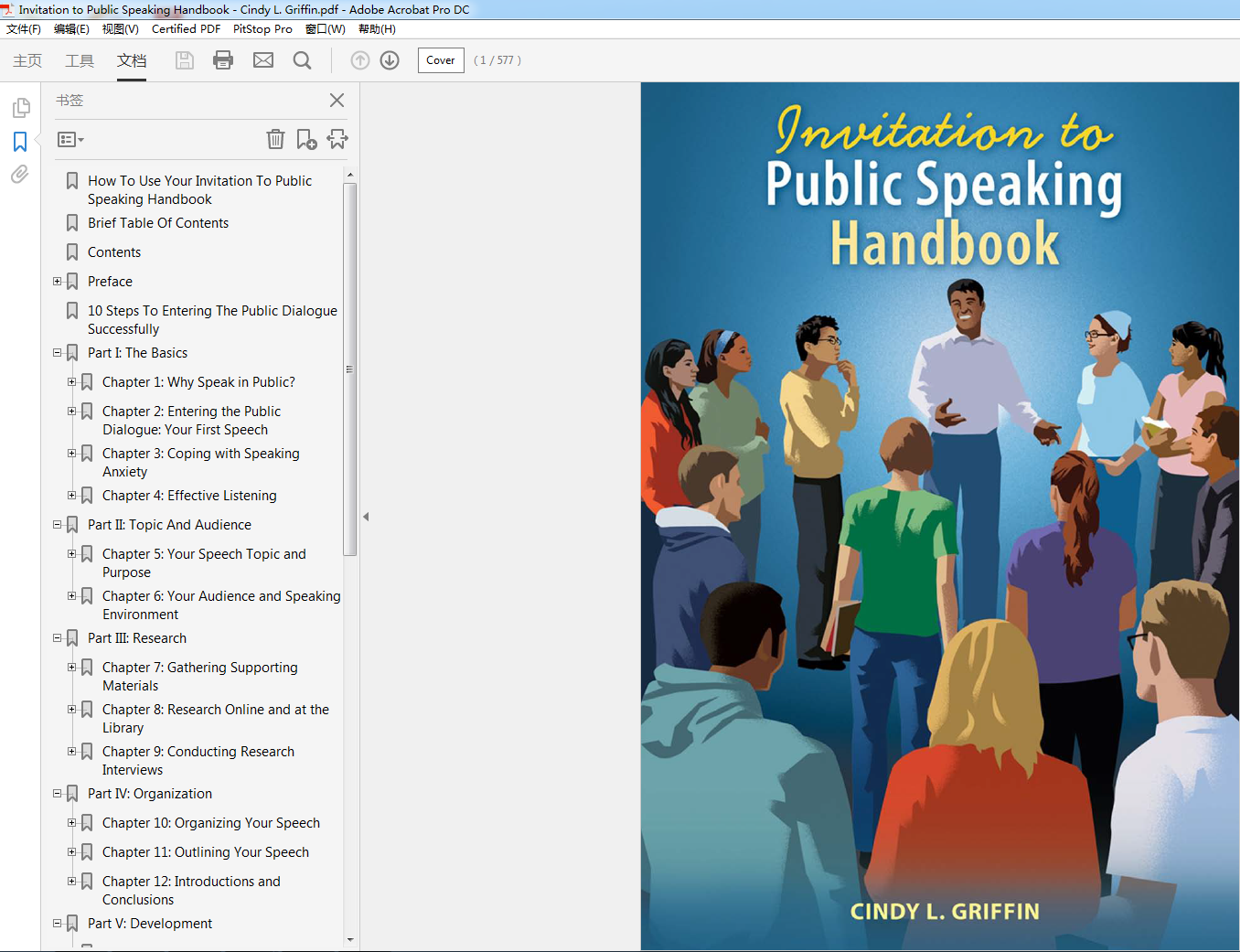The image size is (1240, 952).
Task: Open the page thumbnails panel icon
Action: 20,108
